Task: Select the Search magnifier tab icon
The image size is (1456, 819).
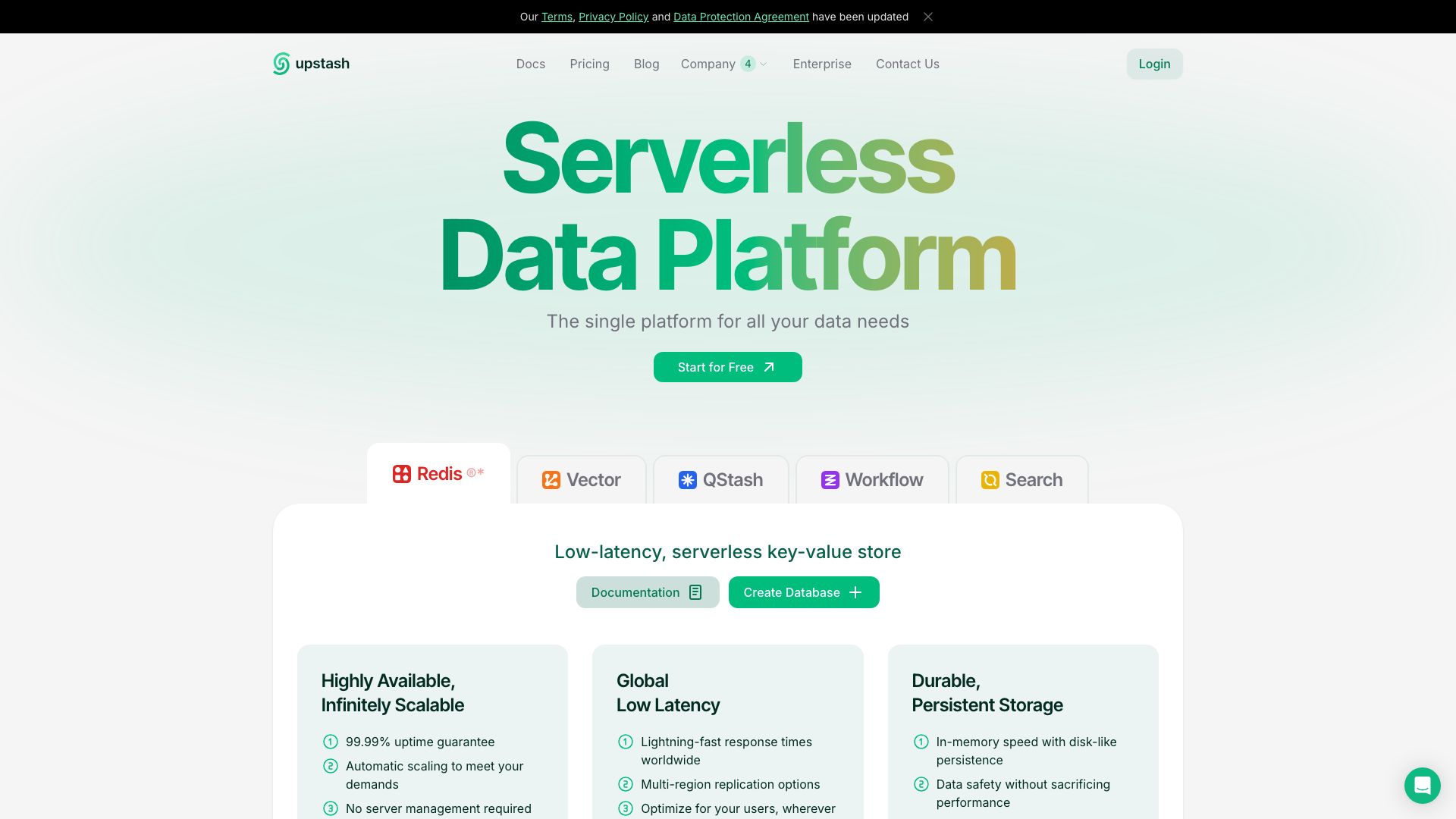Action: pos(990,480)
